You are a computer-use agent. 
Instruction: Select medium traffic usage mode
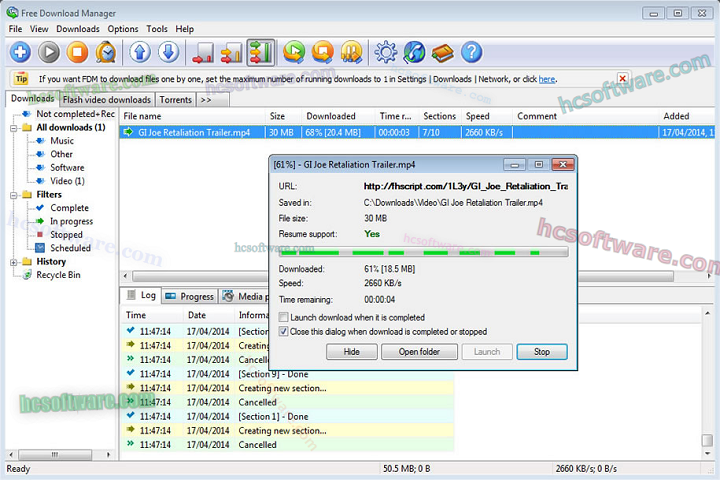[231, 52]
